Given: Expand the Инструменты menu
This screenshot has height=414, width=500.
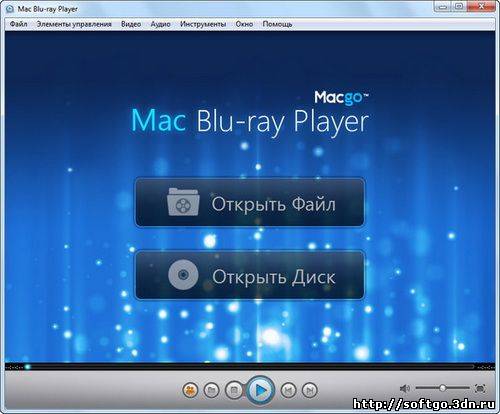Looking at the screenshot, I should tap(203, 24).
